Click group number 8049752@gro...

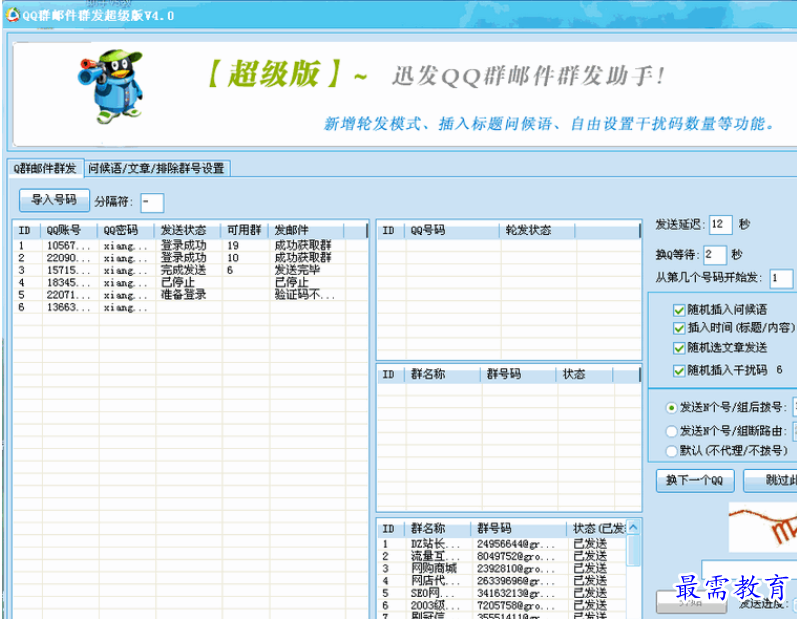pos(516,556)
